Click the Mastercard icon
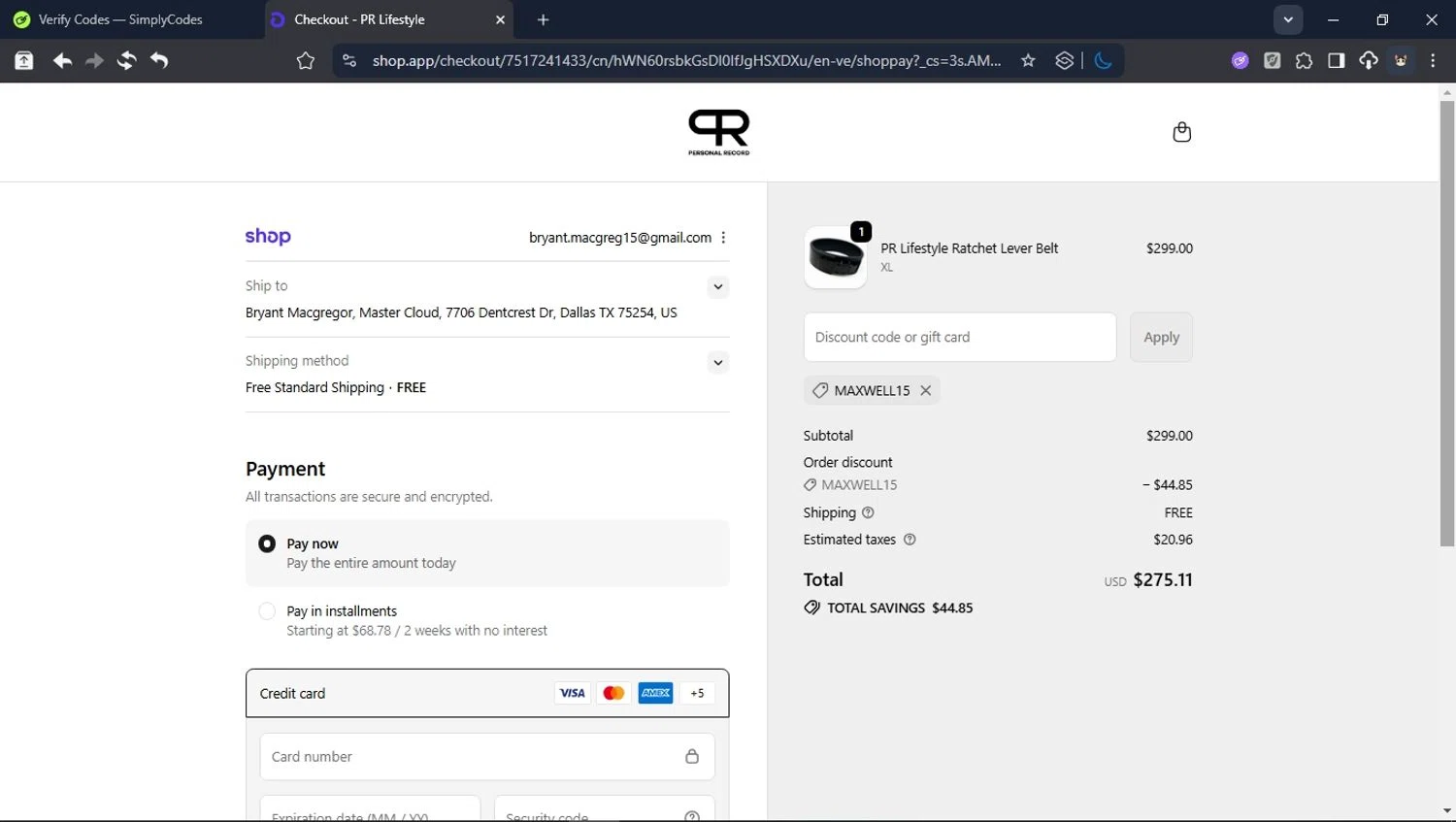Viewport: 1456px width, 822px height. pos(613,693)
